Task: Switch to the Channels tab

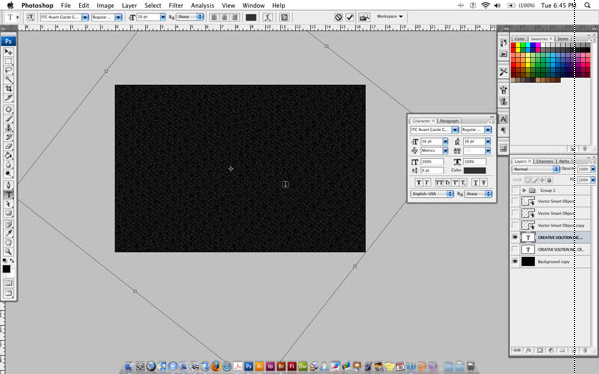Action: [545, 161]
